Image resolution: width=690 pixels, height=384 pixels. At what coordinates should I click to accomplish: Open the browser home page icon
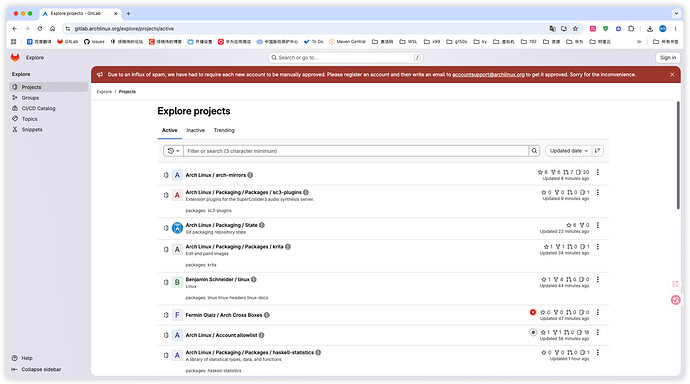[52, 29]
